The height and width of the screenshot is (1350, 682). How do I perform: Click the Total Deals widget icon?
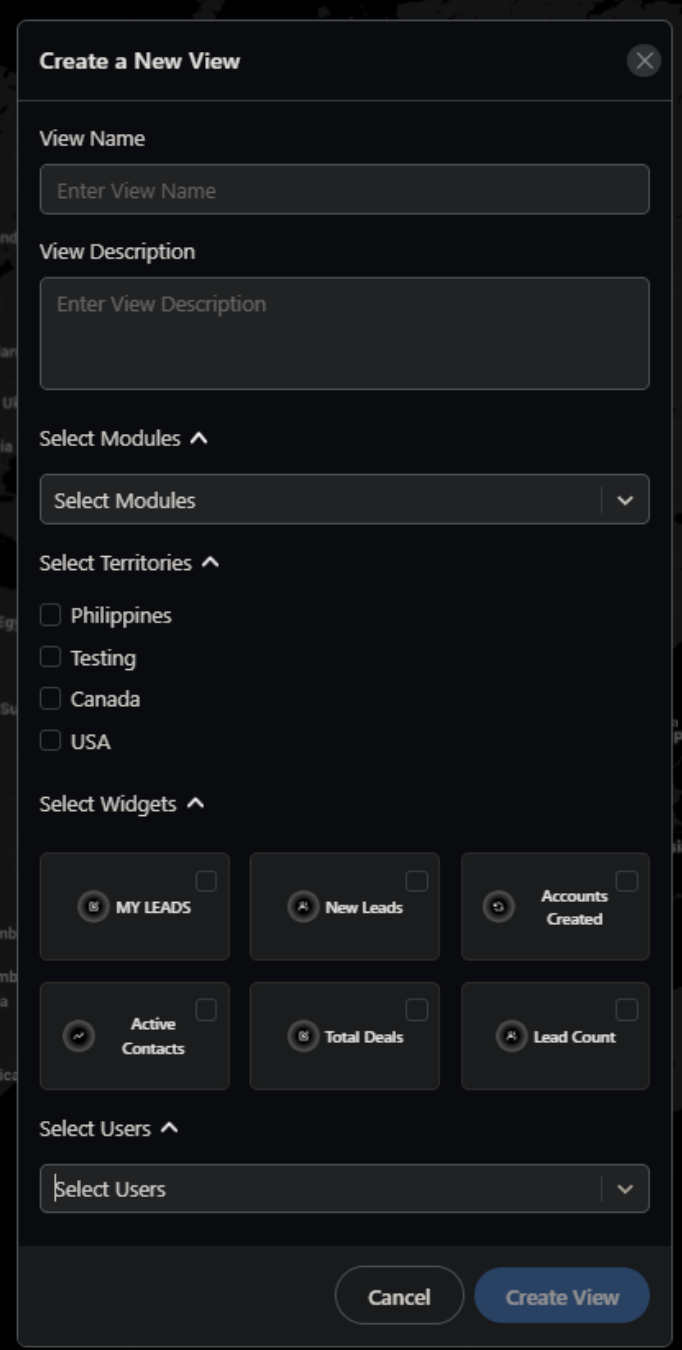click(x=303, y=1036)
